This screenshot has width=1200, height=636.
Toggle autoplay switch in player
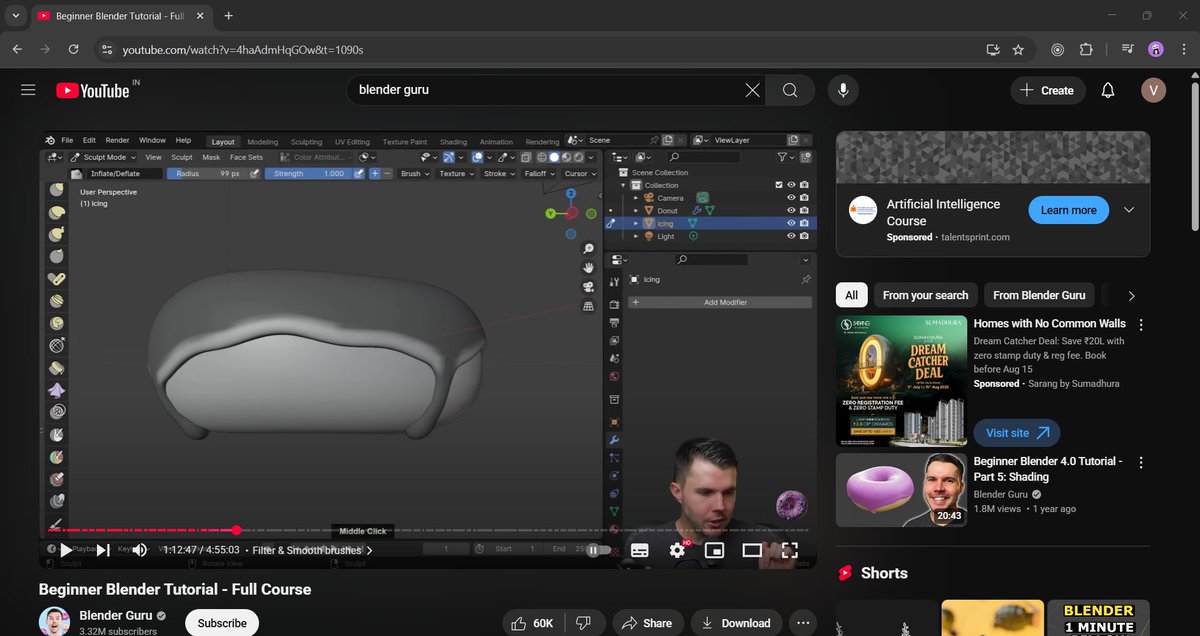coord(596,550)
